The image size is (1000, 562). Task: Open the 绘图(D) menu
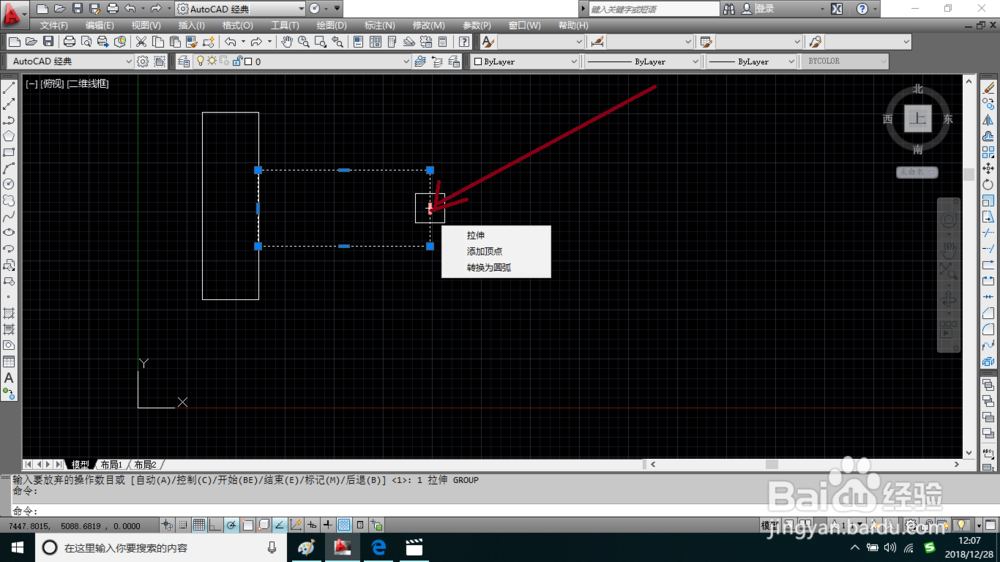click(x=332, y=26)
